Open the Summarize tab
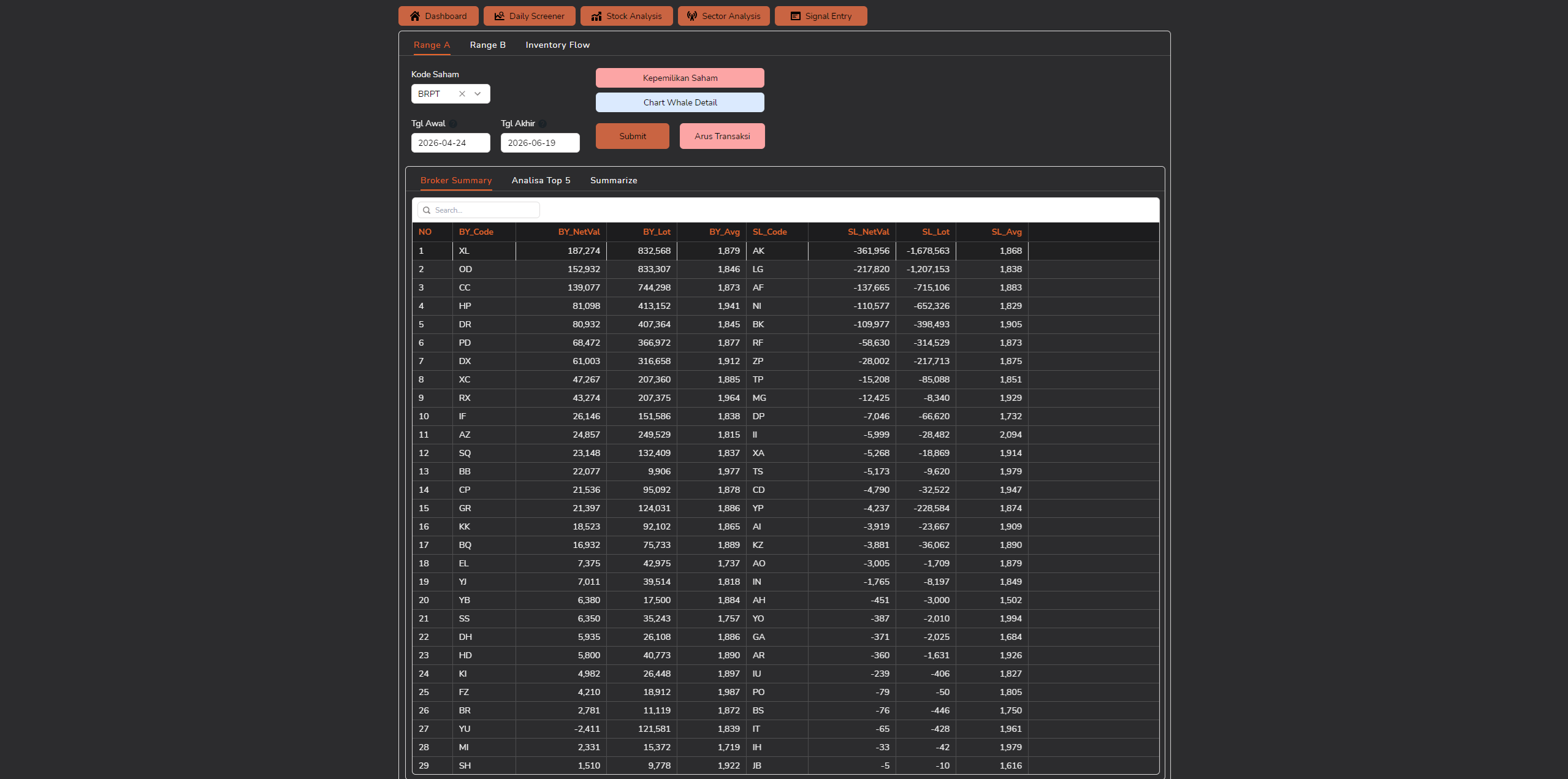1568x779 pixels. pyautogui.click(x=614, y=180)
